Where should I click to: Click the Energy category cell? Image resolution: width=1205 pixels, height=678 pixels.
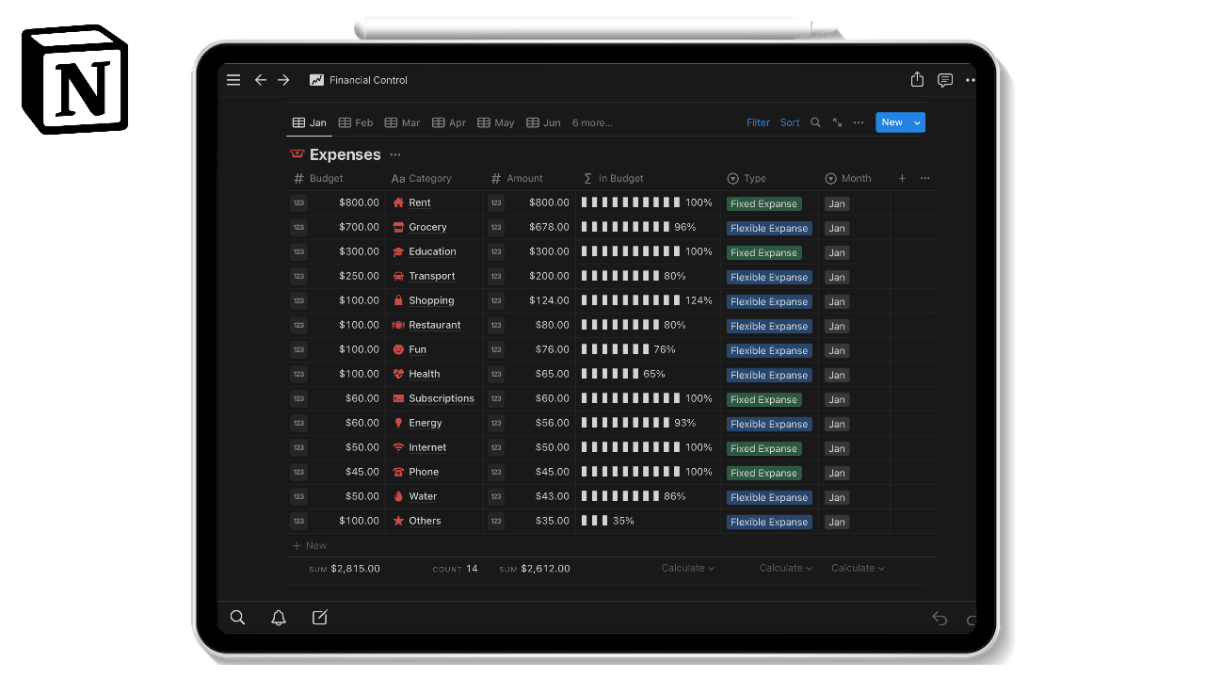click(x=435, y=423)
